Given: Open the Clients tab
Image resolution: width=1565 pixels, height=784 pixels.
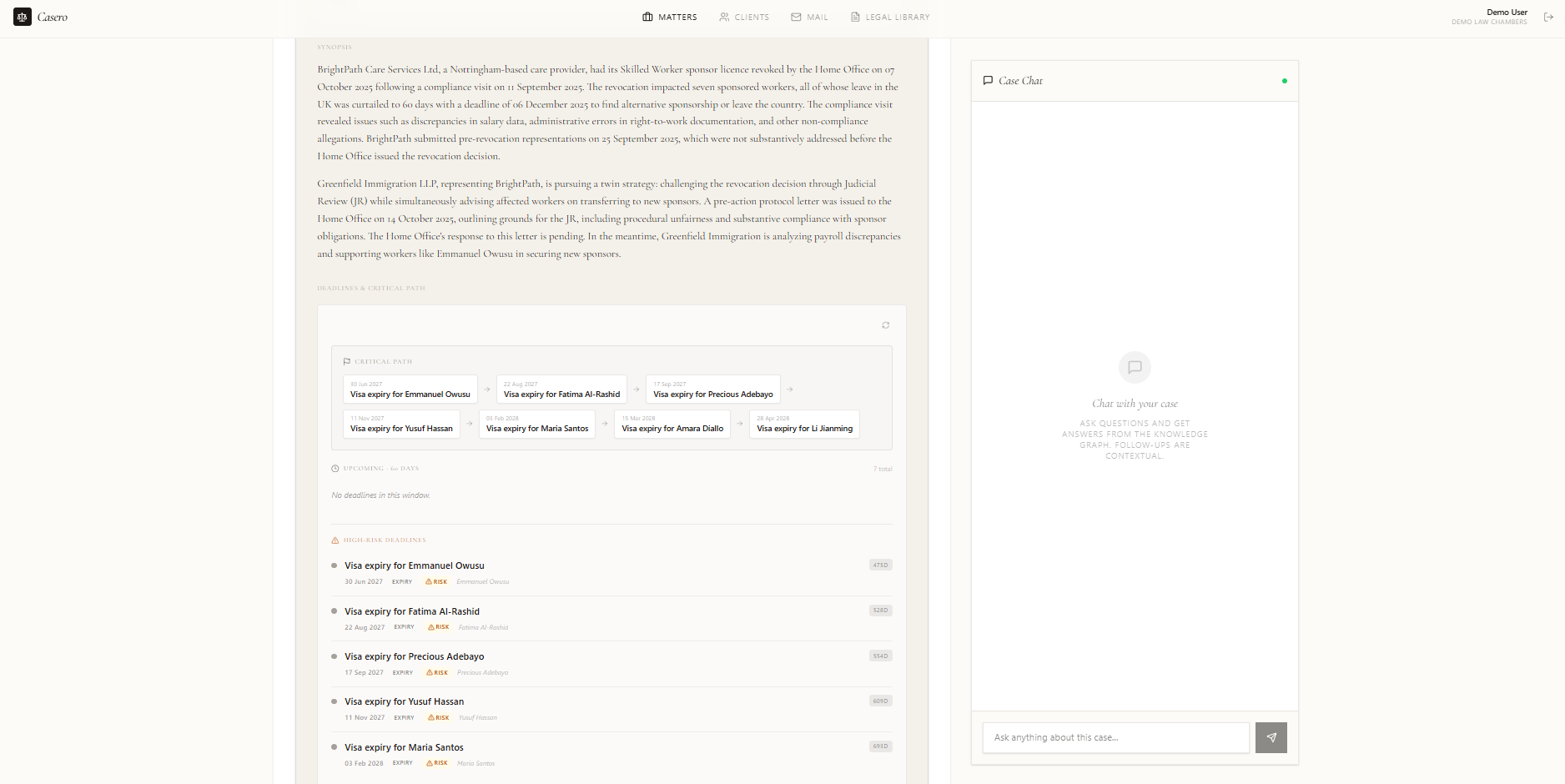Looking at the screenshot, I should tap(744, 17).
